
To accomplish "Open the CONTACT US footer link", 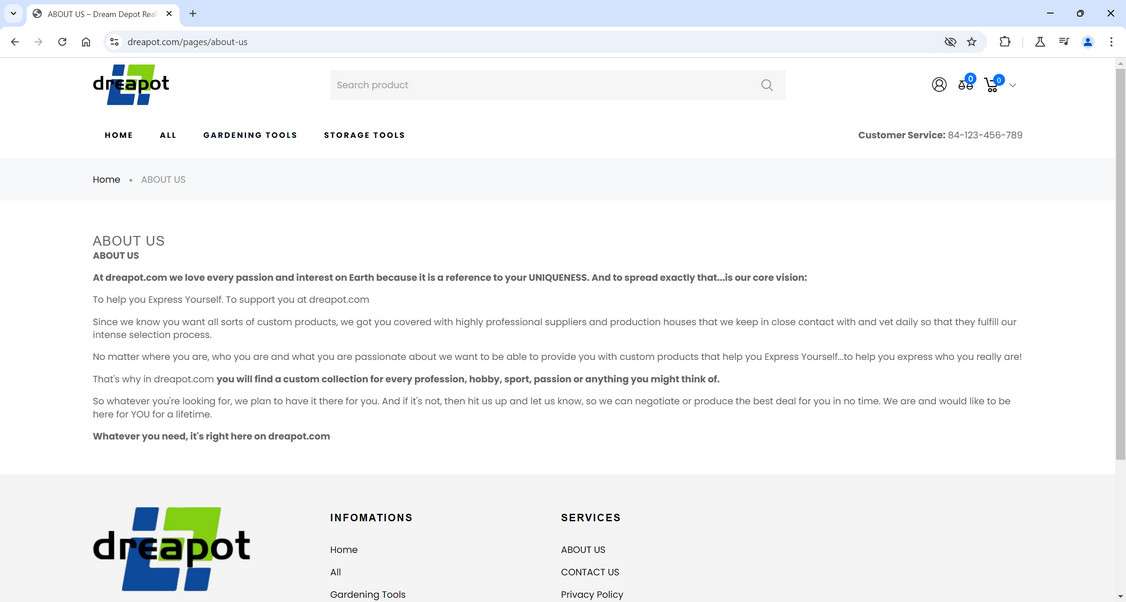I will [x=590, y=571].
